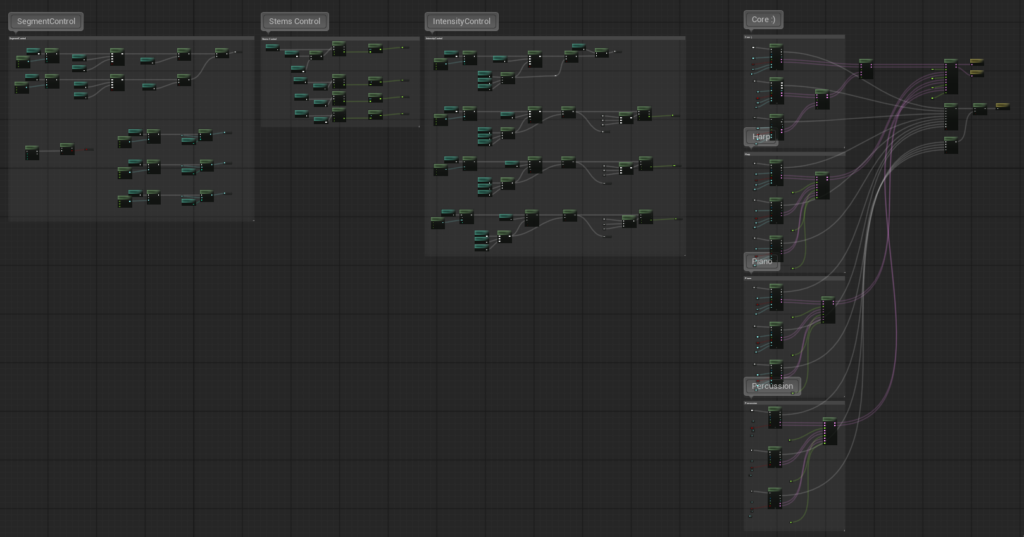1024x537 pixels.
Task: Click the Percussion comment bubble
Action: tap(772, 386)
